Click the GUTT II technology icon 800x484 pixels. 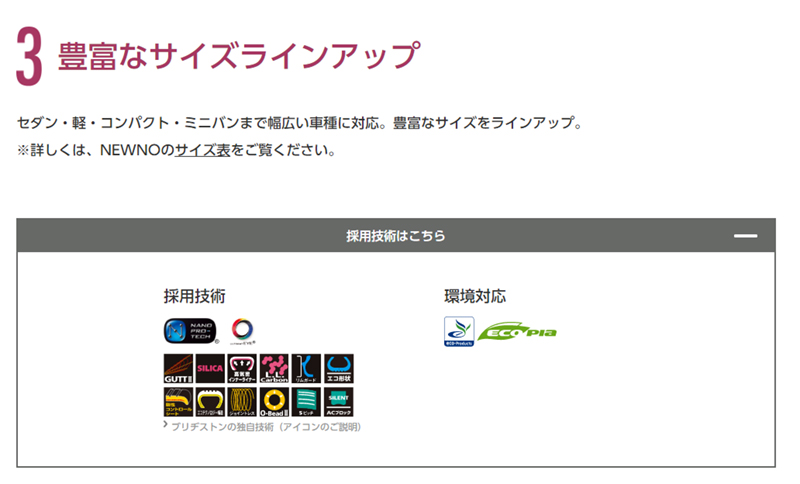(x=178, y=369)
